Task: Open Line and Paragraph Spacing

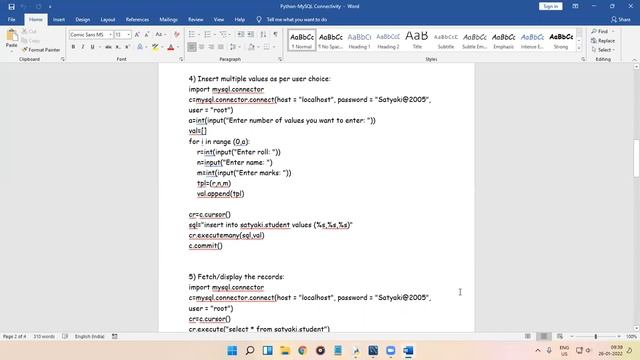Action: coord(233,47)
